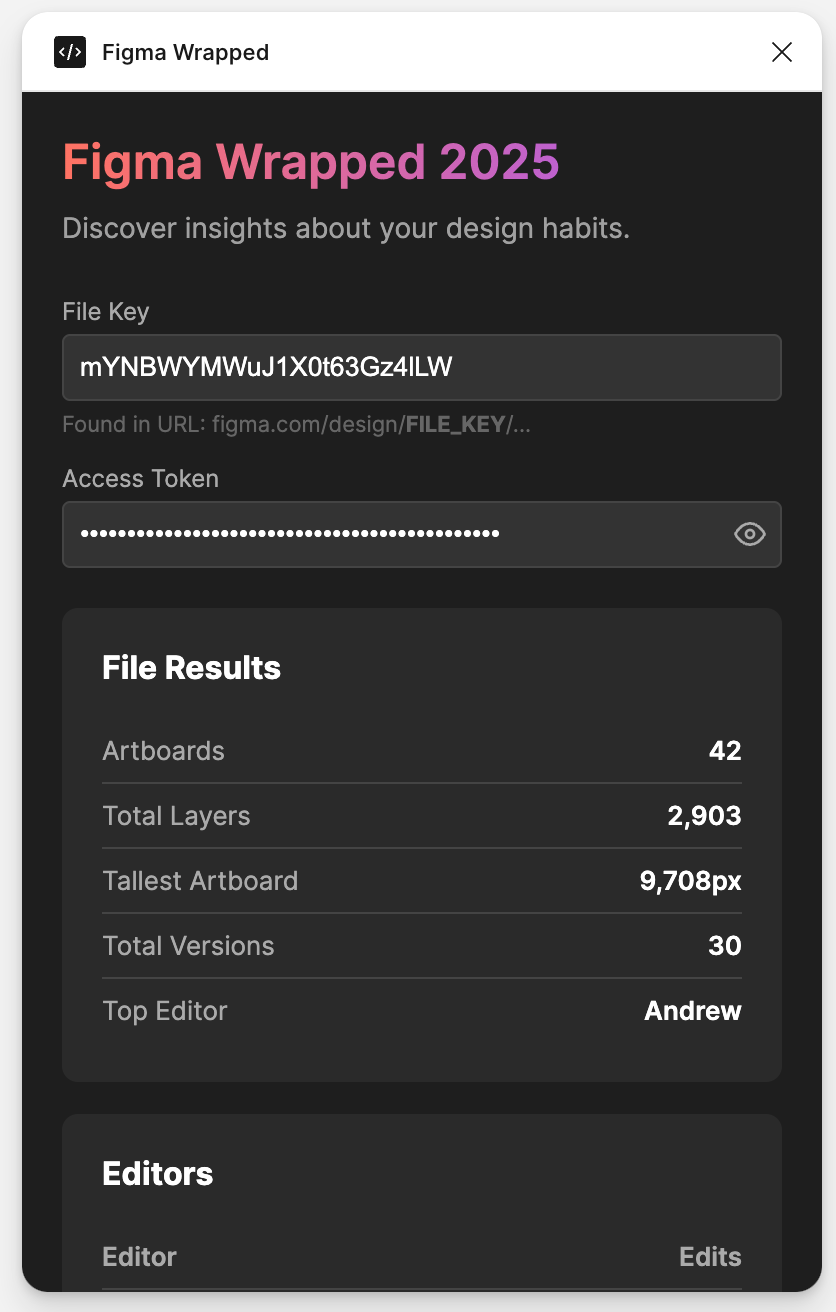Click the Total Layers value 2,903
This screenshot has height=1312, width=836.
click(x=704, y=816)
